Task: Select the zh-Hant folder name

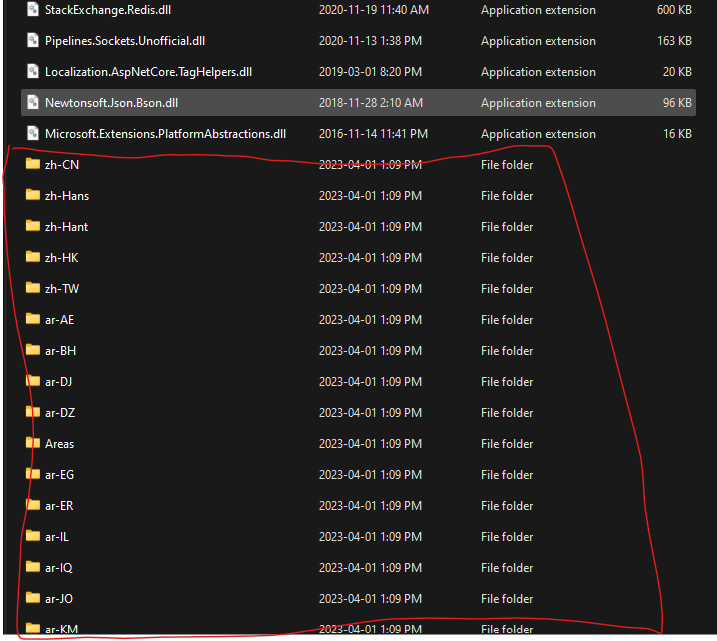Action: 66,227
